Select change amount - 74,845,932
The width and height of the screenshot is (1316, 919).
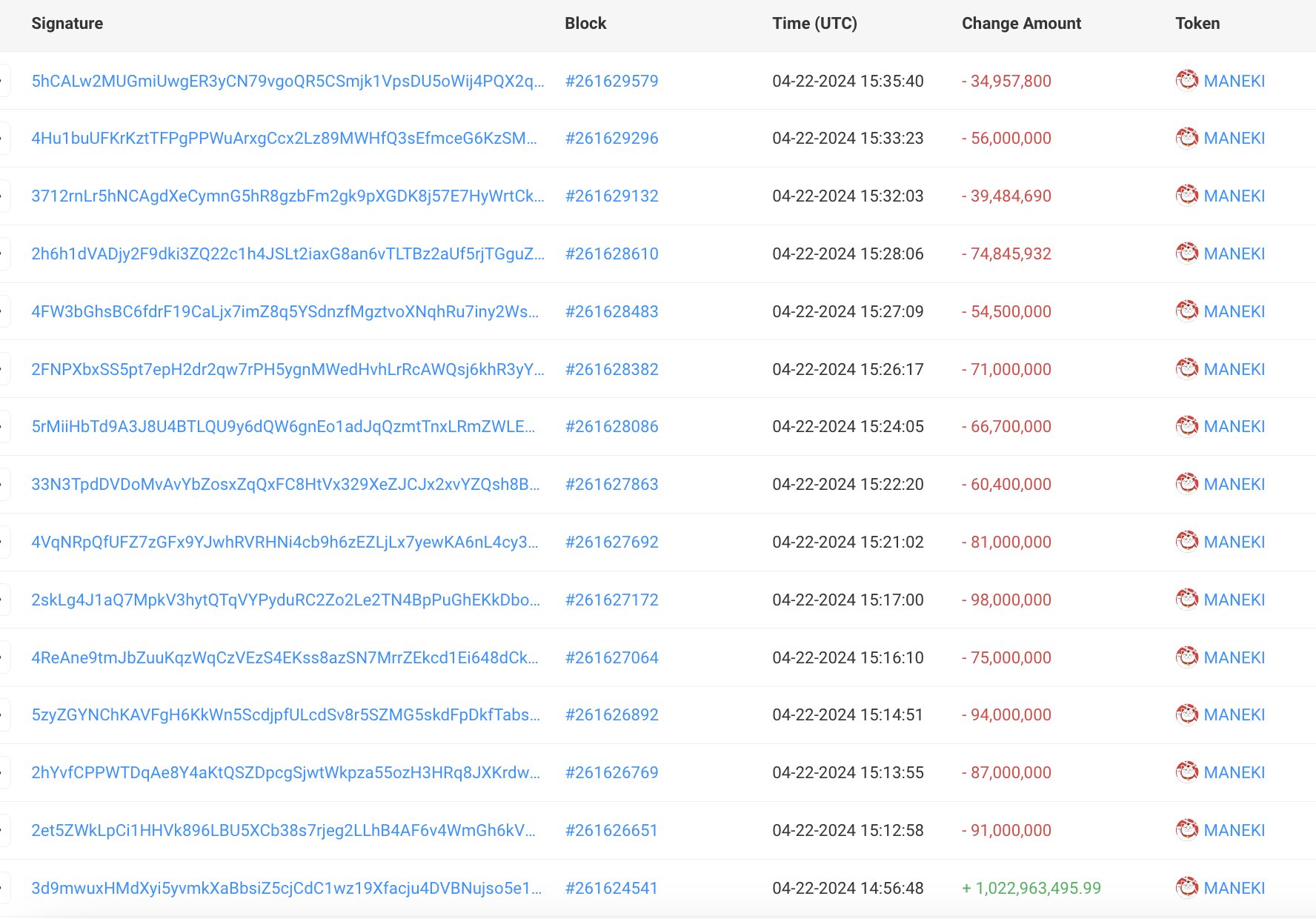pyautogui.click(x=1006, y=253)
